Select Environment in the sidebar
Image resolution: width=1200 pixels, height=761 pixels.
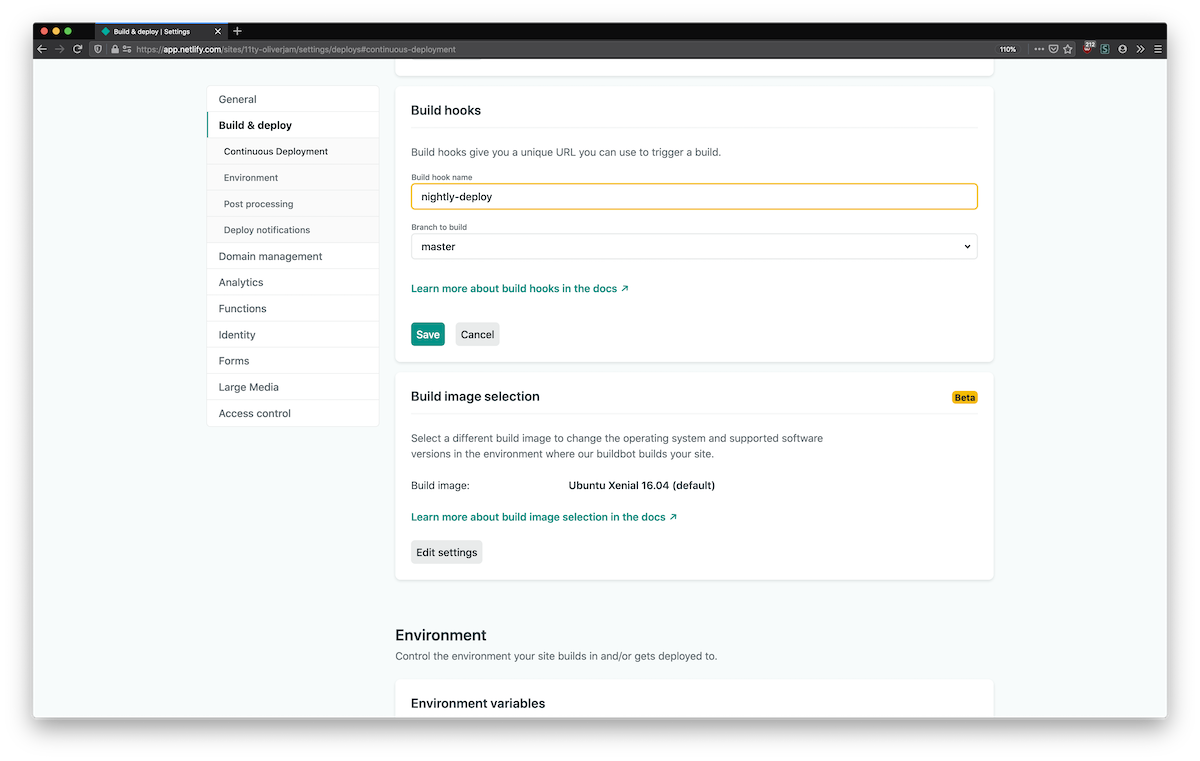251,178
